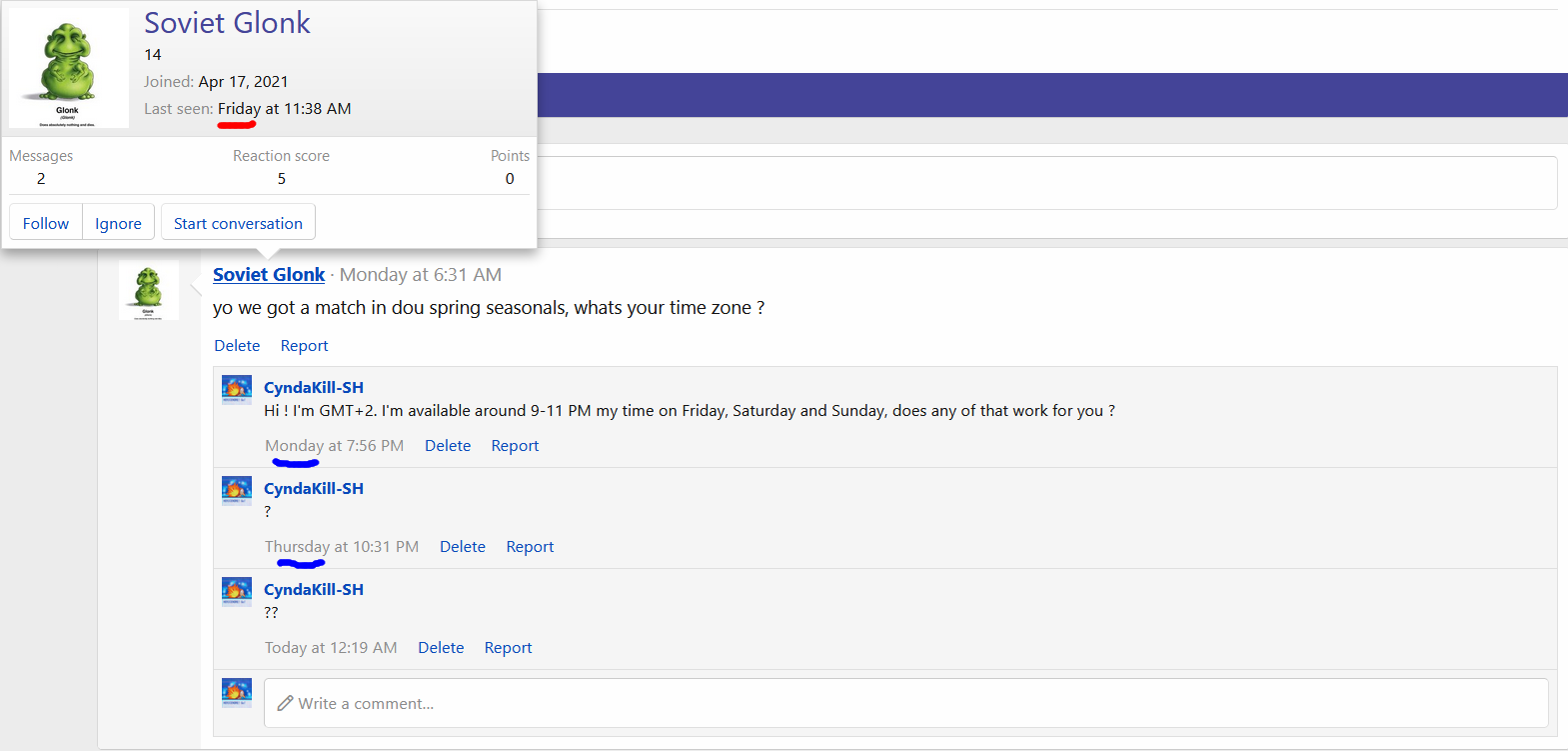Click Soviet Glonk's large avatar in the popup
This screenshot has width=1568, height=751.
68,68
